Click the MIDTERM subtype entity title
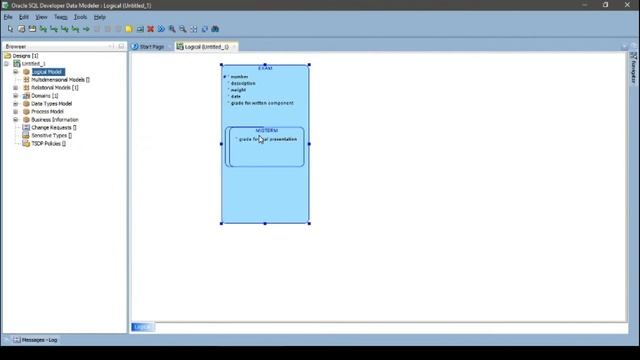 coord(267,131)
